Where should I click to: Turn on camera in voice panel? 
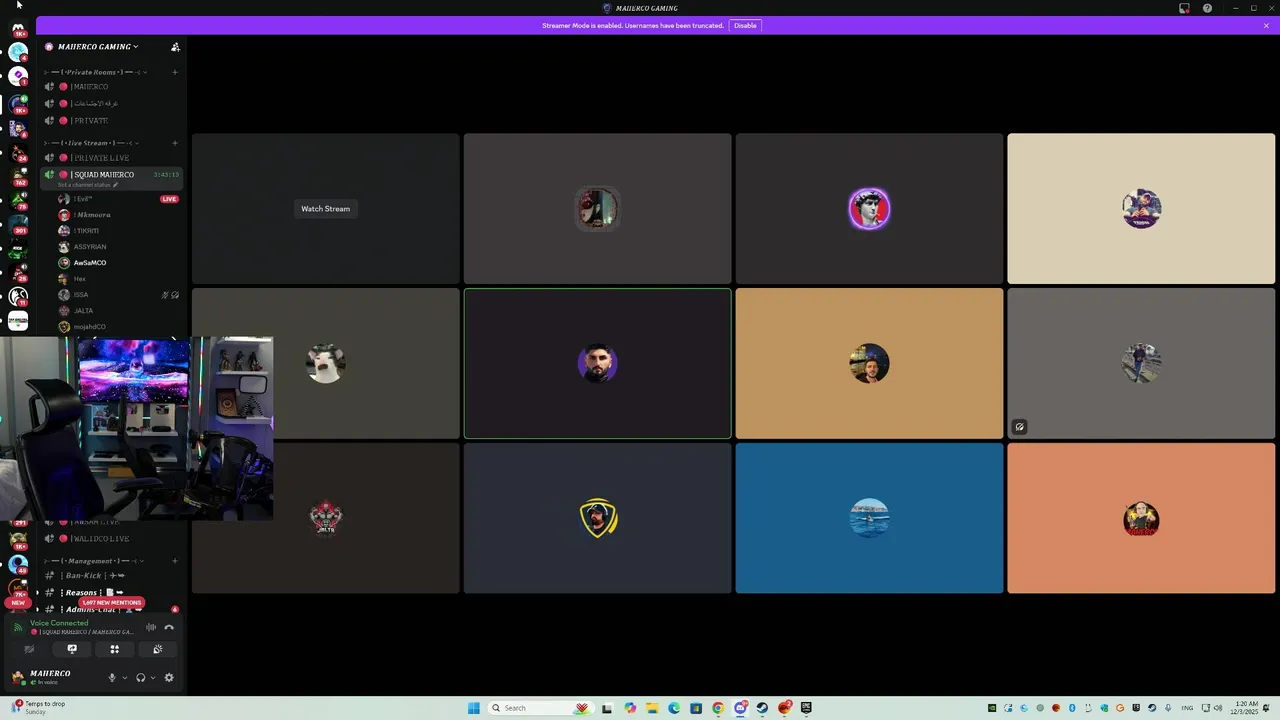click(x=29, y=650)
